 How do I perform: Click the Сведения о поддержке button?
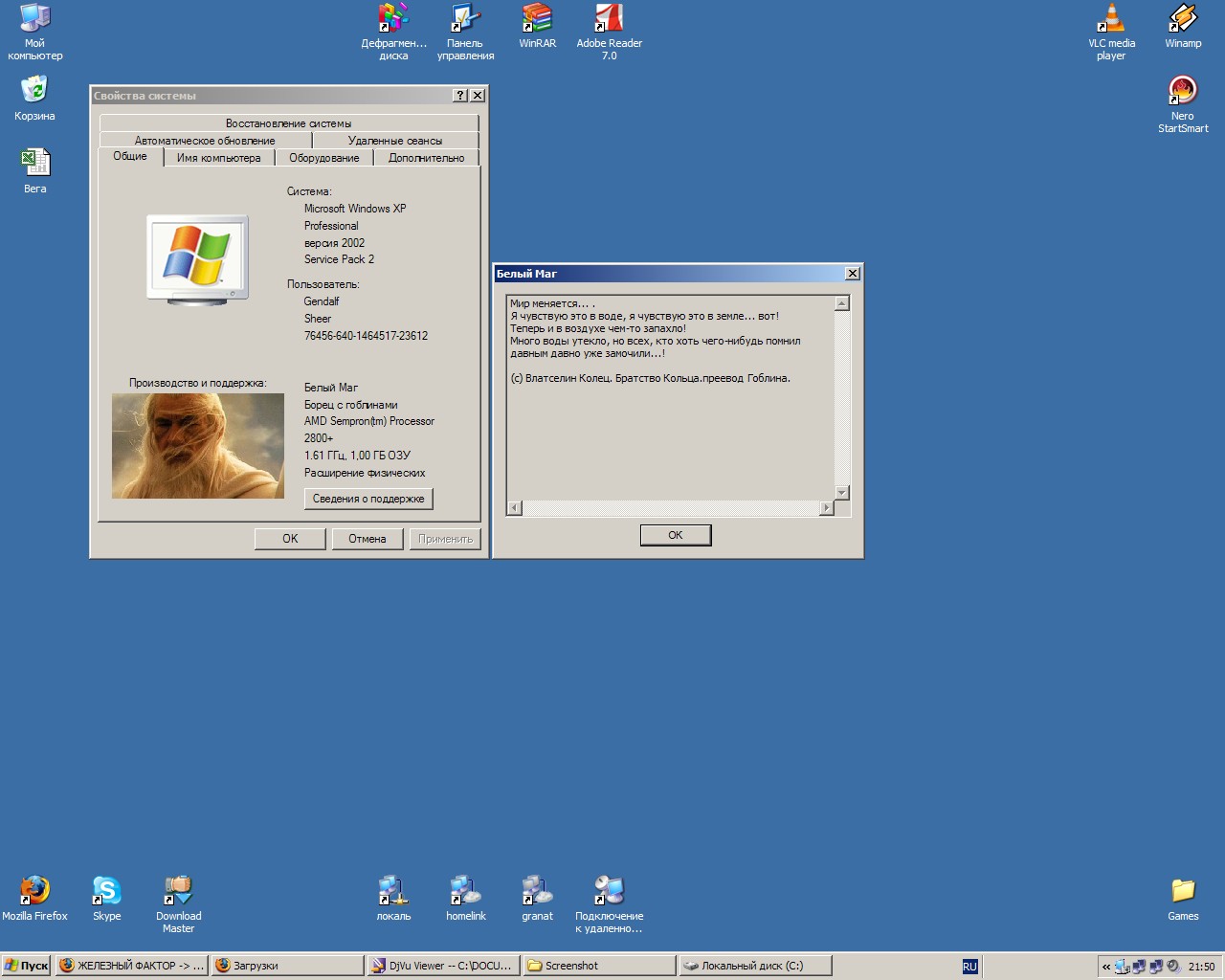point(368,499)
